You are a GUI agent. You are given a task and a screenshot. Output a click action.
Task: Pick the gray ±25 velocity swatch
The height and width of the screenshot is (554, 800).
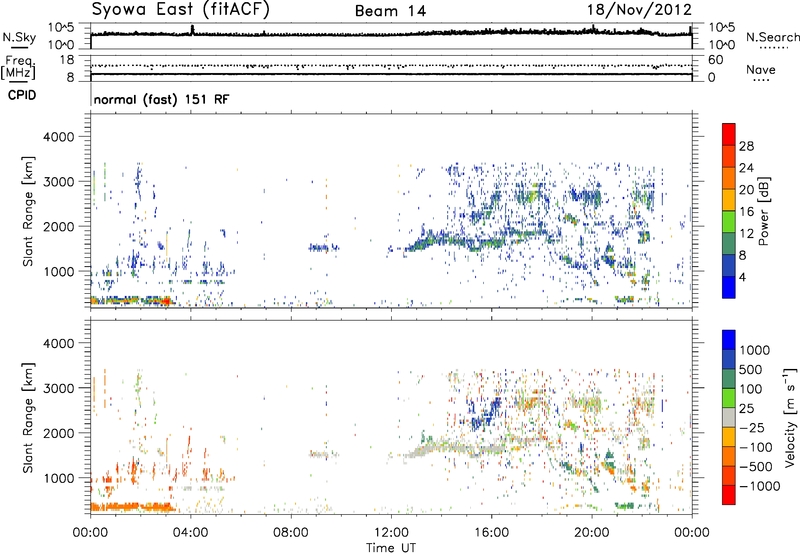tap(729, 417)
